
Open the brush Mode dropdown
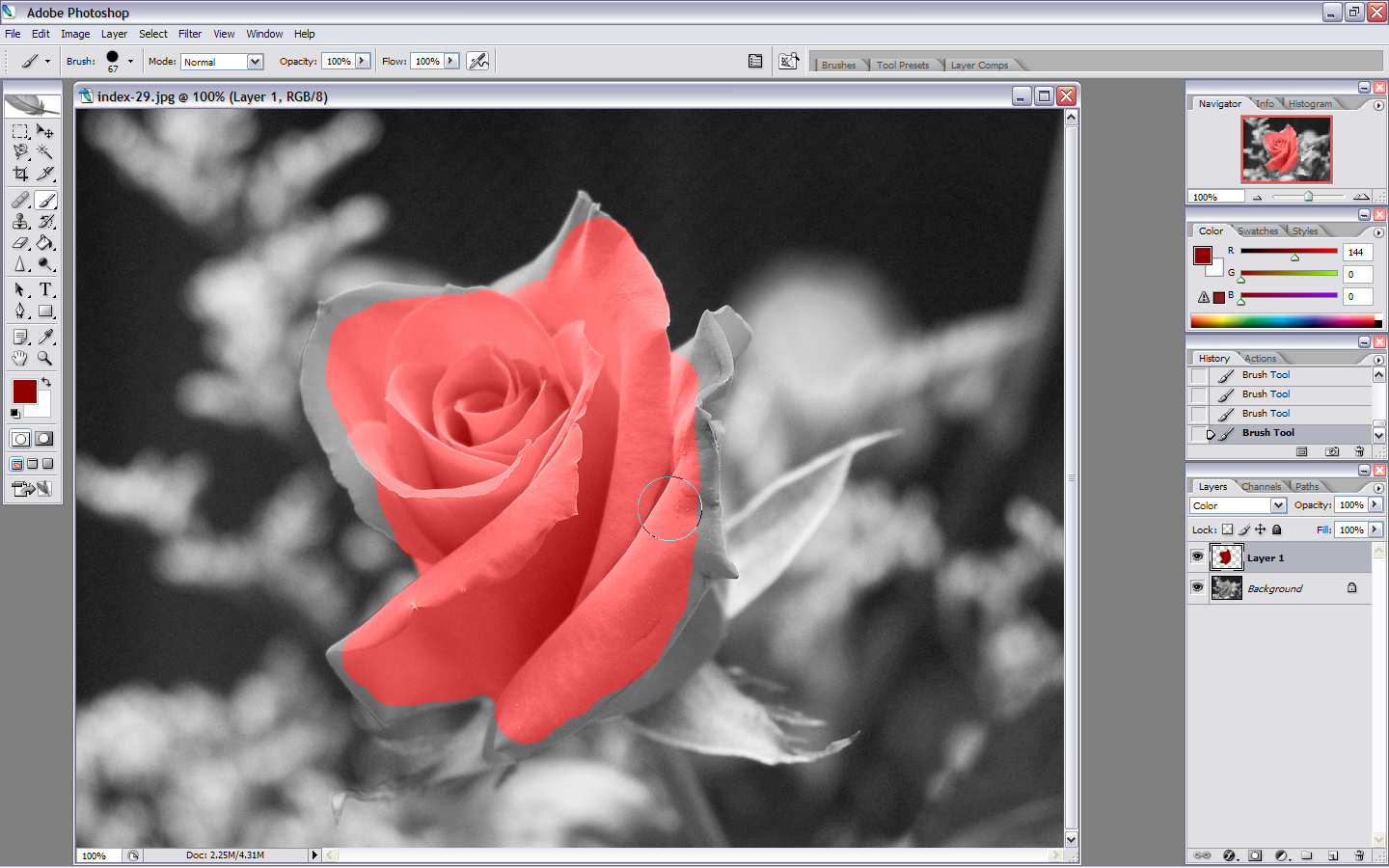[x=255, y=62]
